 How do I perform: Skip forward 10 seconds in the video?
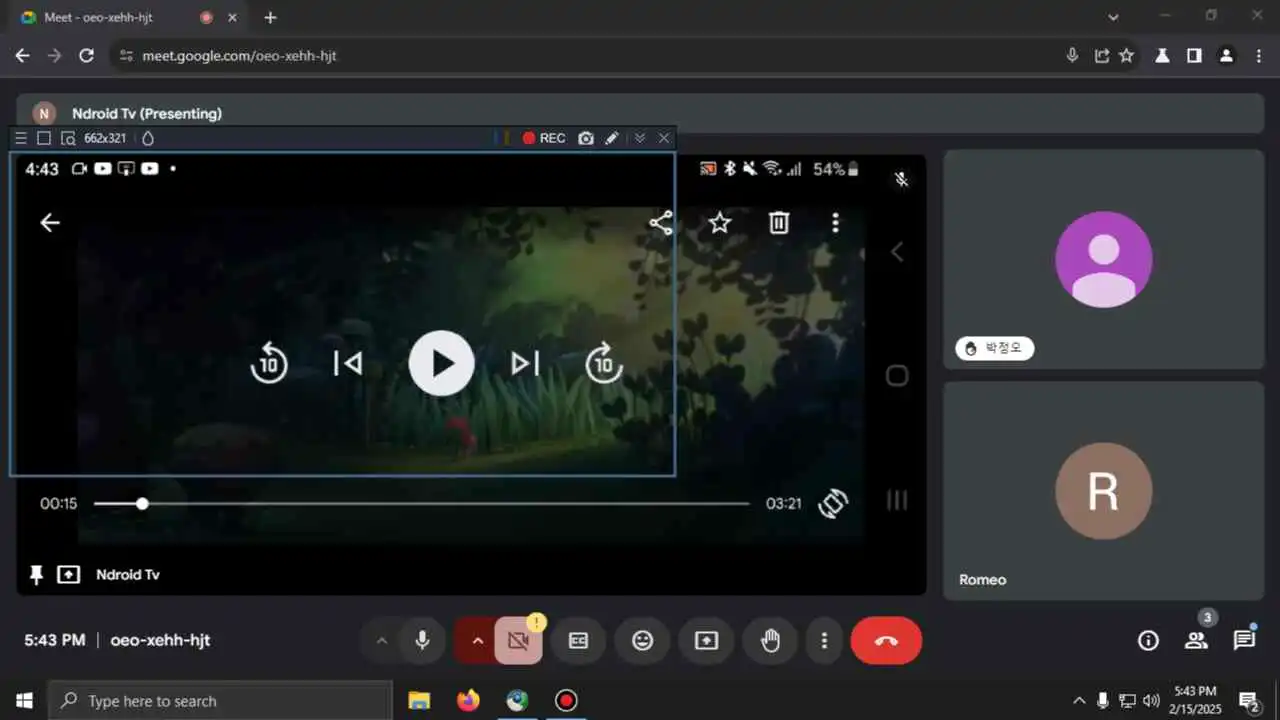pos(603,363)
